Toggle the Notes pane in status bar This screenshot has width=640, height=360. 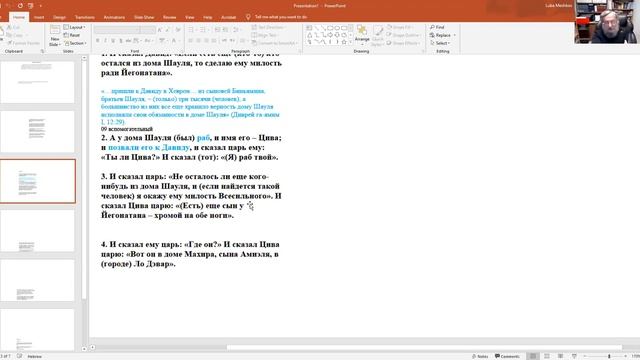480,356
